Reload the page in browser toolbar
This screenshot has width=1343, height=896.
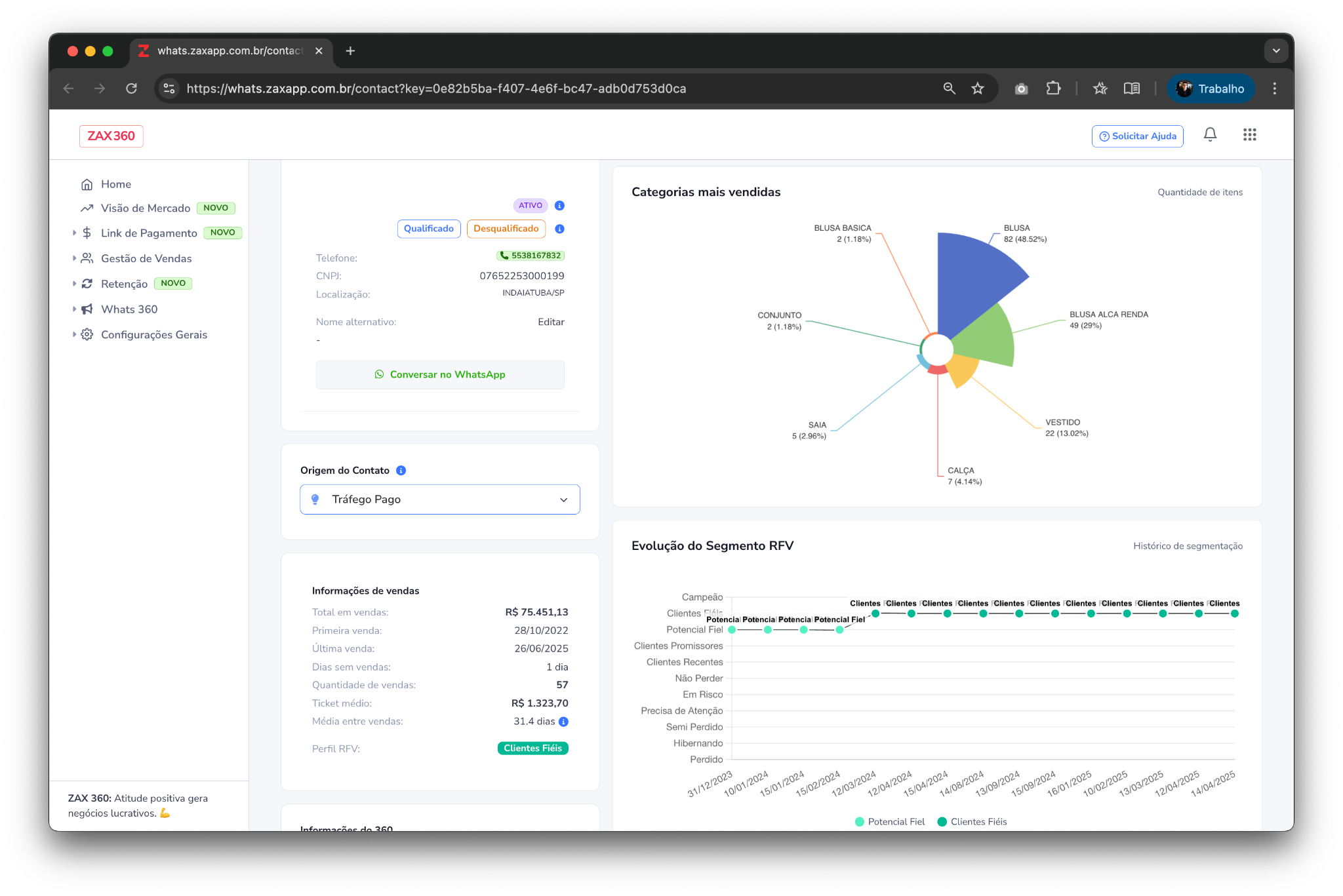[x=131, y=88]
